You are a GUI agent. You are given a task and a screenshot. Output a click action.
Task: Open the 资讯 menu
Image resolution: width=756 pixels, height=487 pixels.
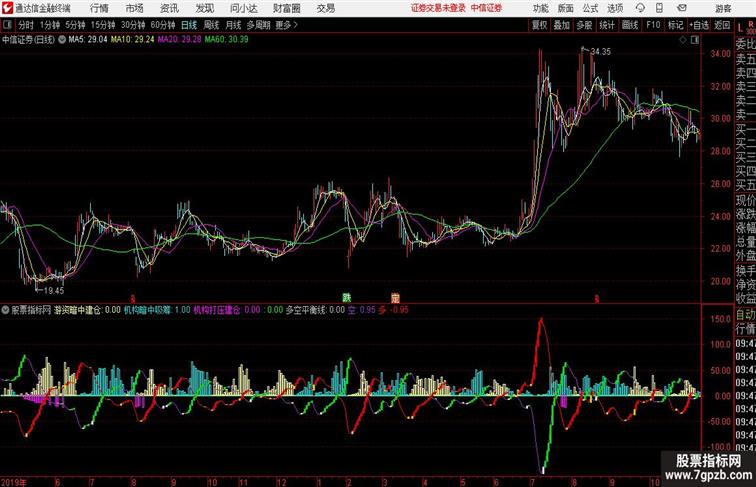[x=169, y=8]
